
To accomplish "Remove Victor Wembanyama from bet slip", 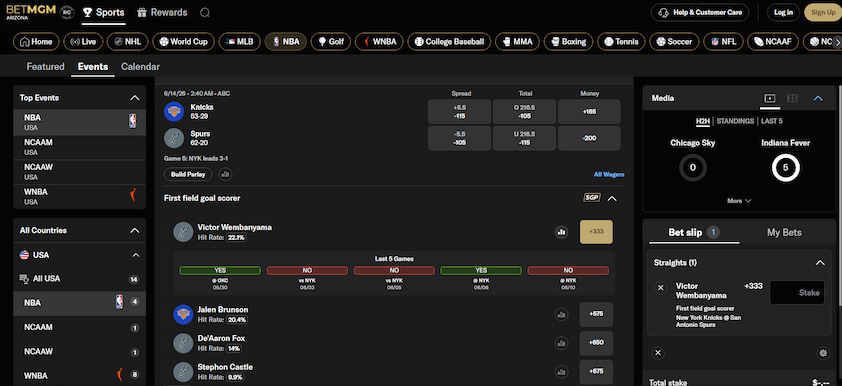I will point(661,288).
